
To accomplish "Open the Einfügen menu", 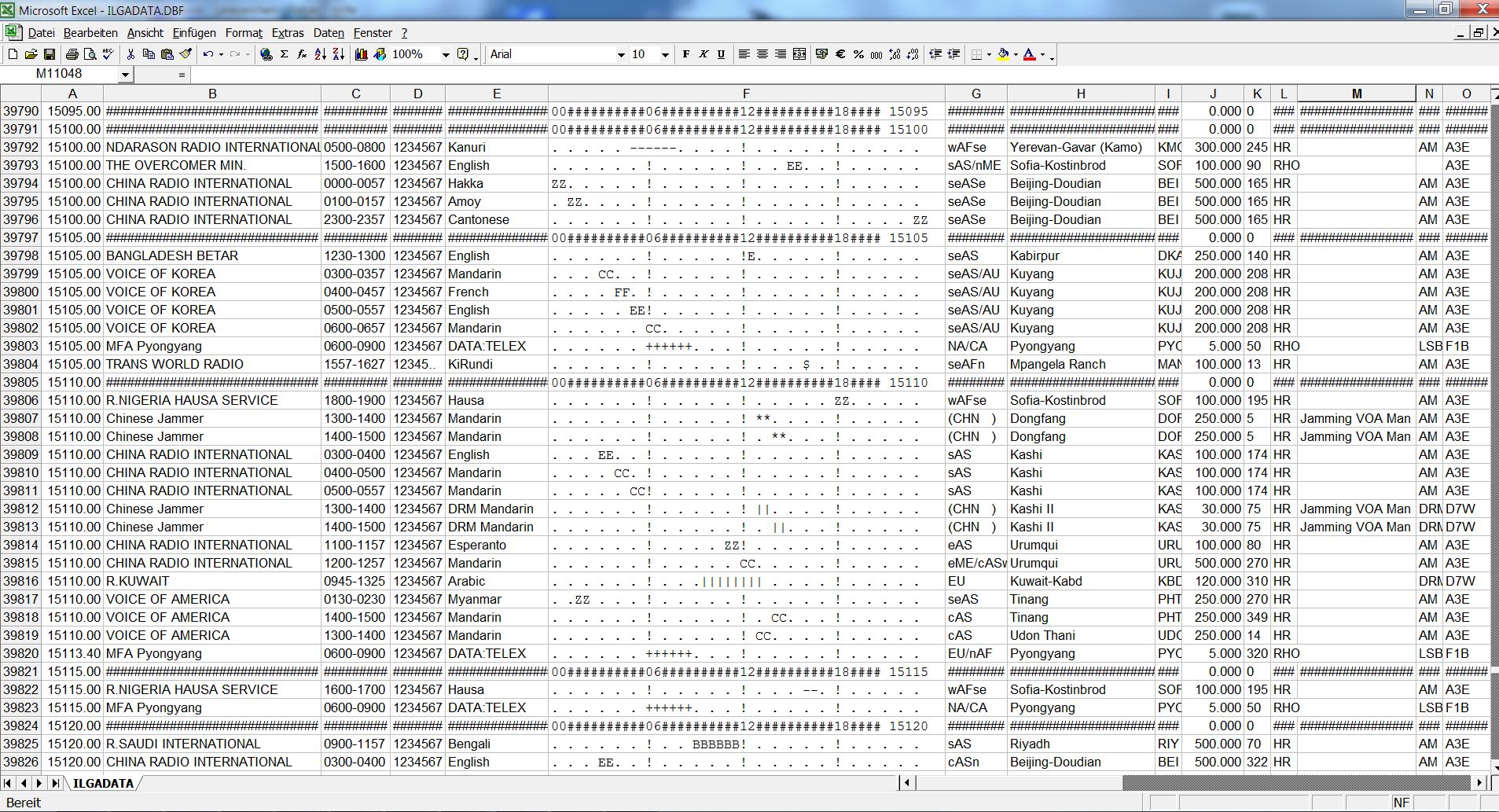I will tap(193, 33).
